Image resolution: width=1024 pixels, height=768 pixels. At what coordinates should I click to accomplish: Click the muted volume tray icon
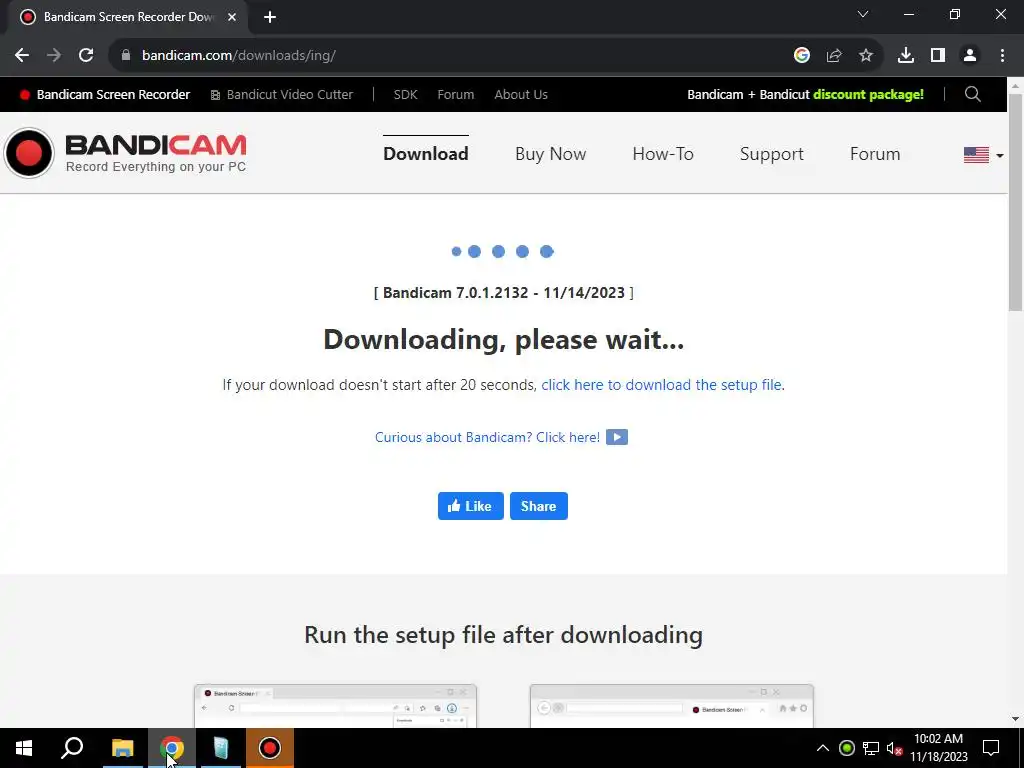pyautogui.click(x=894, y=748)
